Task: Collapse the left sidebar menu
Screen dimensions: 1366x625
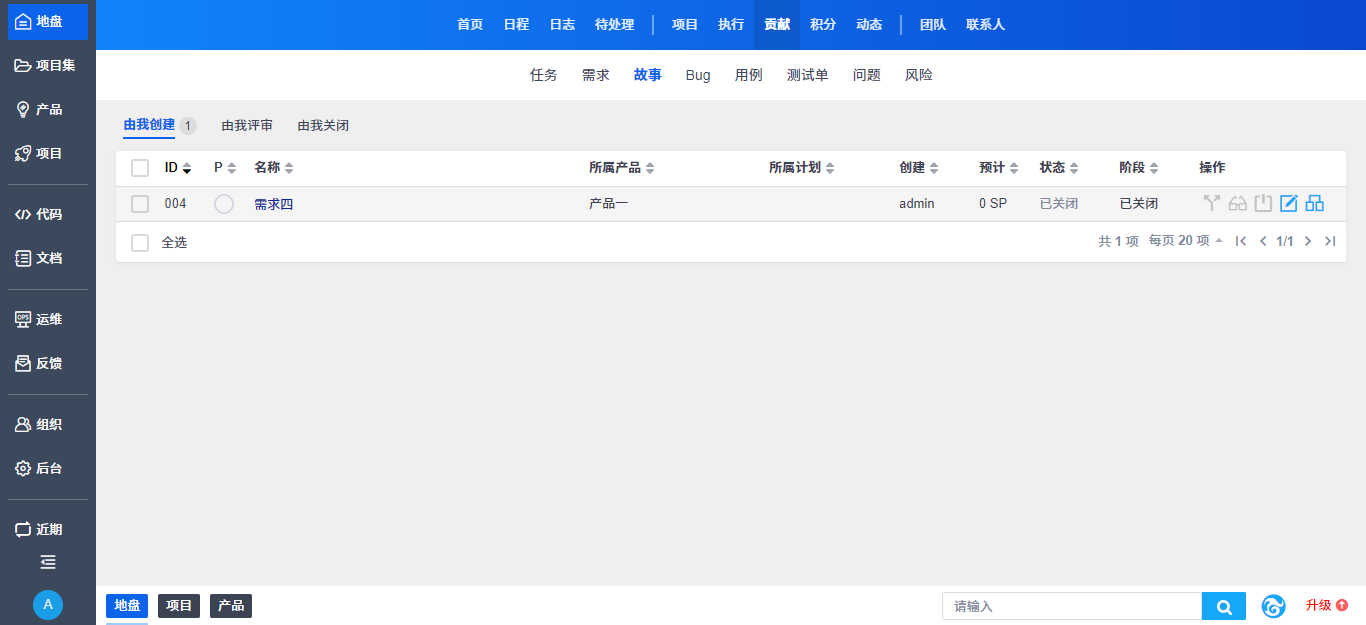Action: point(48,562)
